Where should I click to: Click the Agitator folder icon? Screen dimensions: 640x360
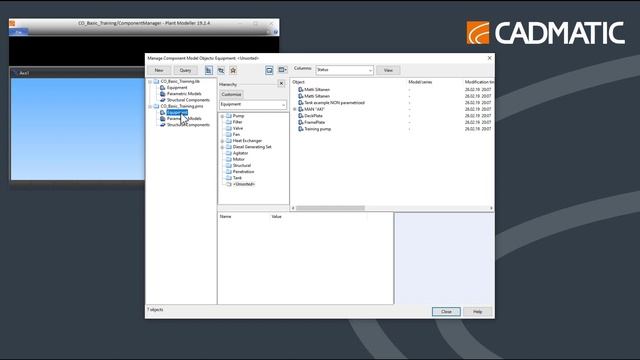pos(229,153)
